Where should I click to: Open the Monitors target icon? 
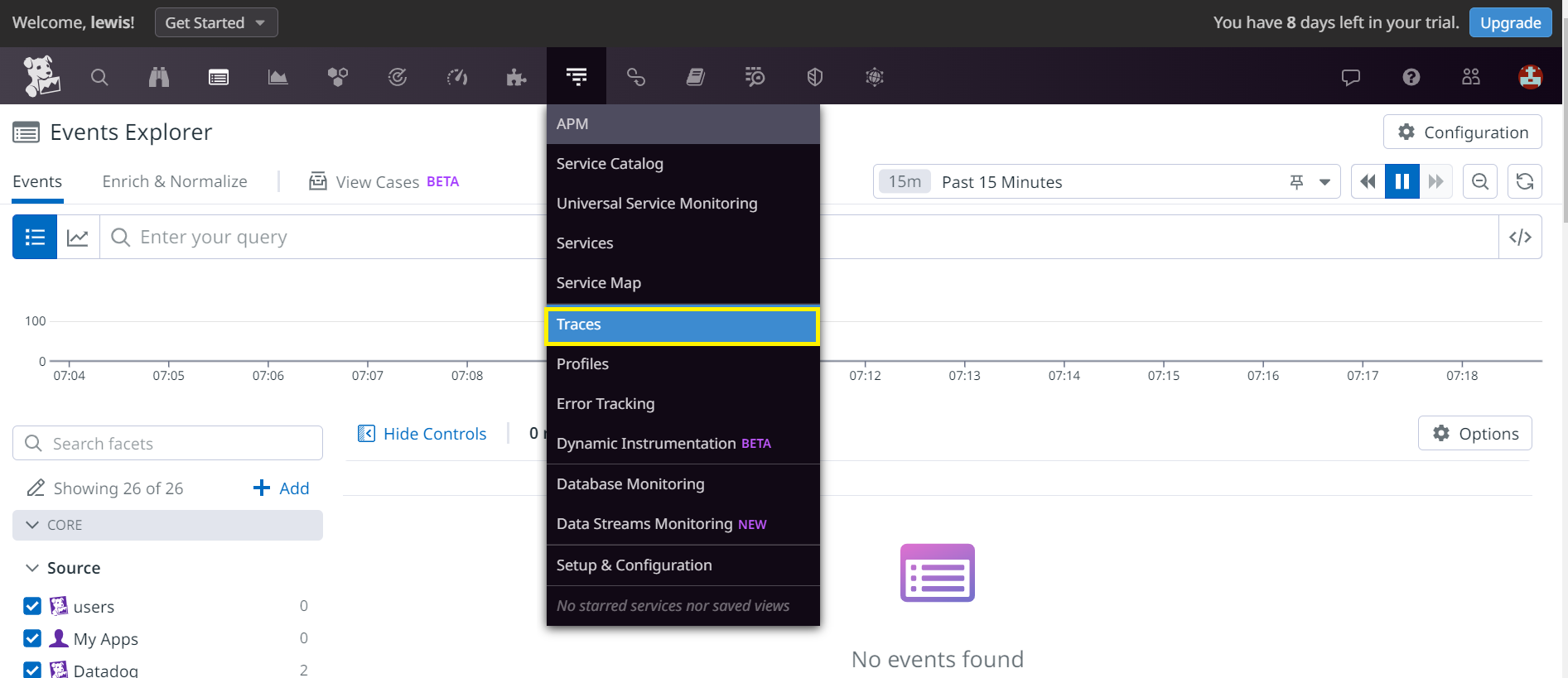[398, 77]
